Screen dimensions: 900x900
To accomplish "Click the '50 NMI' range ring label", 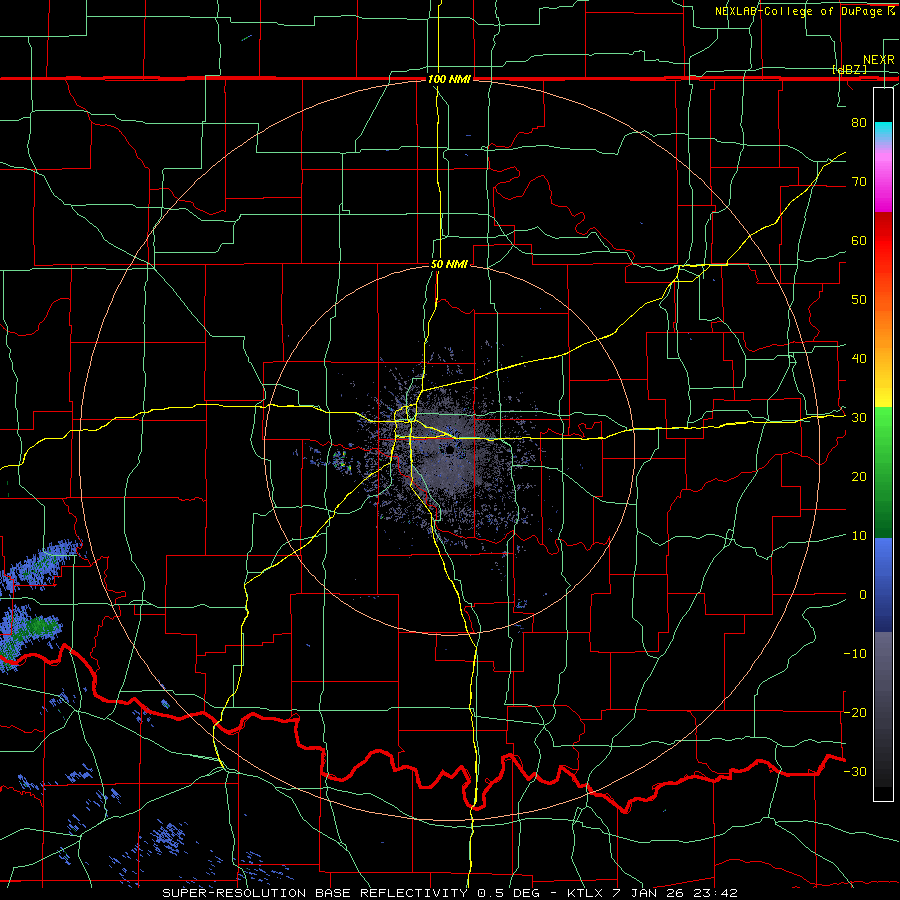I will coord(449,264).
